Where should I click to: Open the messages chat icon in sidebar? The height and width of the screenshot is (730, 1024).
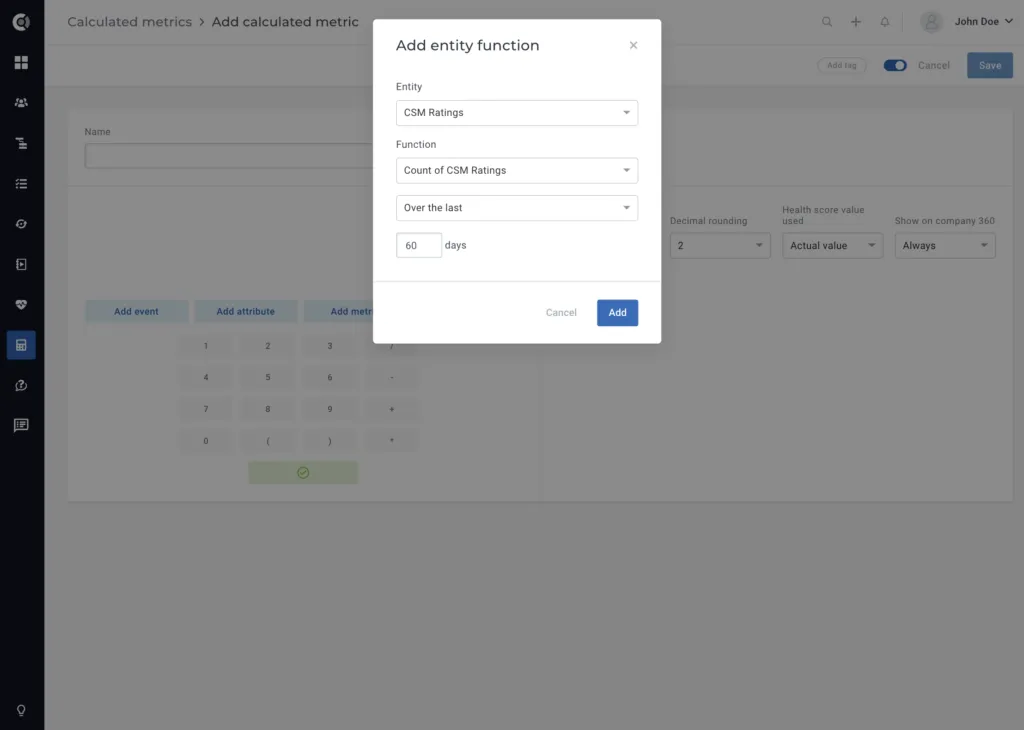(x=21, y=425)
